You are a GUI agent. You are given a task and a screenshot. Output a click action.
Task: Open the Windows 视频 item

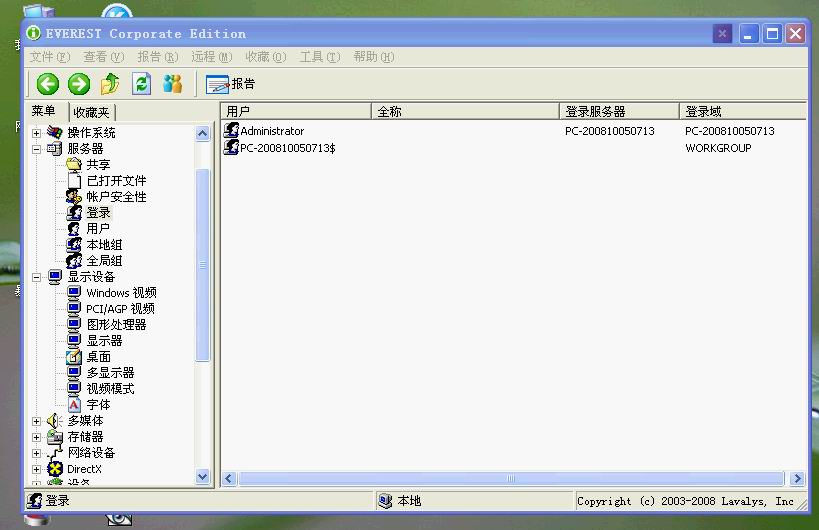[121, 293]
